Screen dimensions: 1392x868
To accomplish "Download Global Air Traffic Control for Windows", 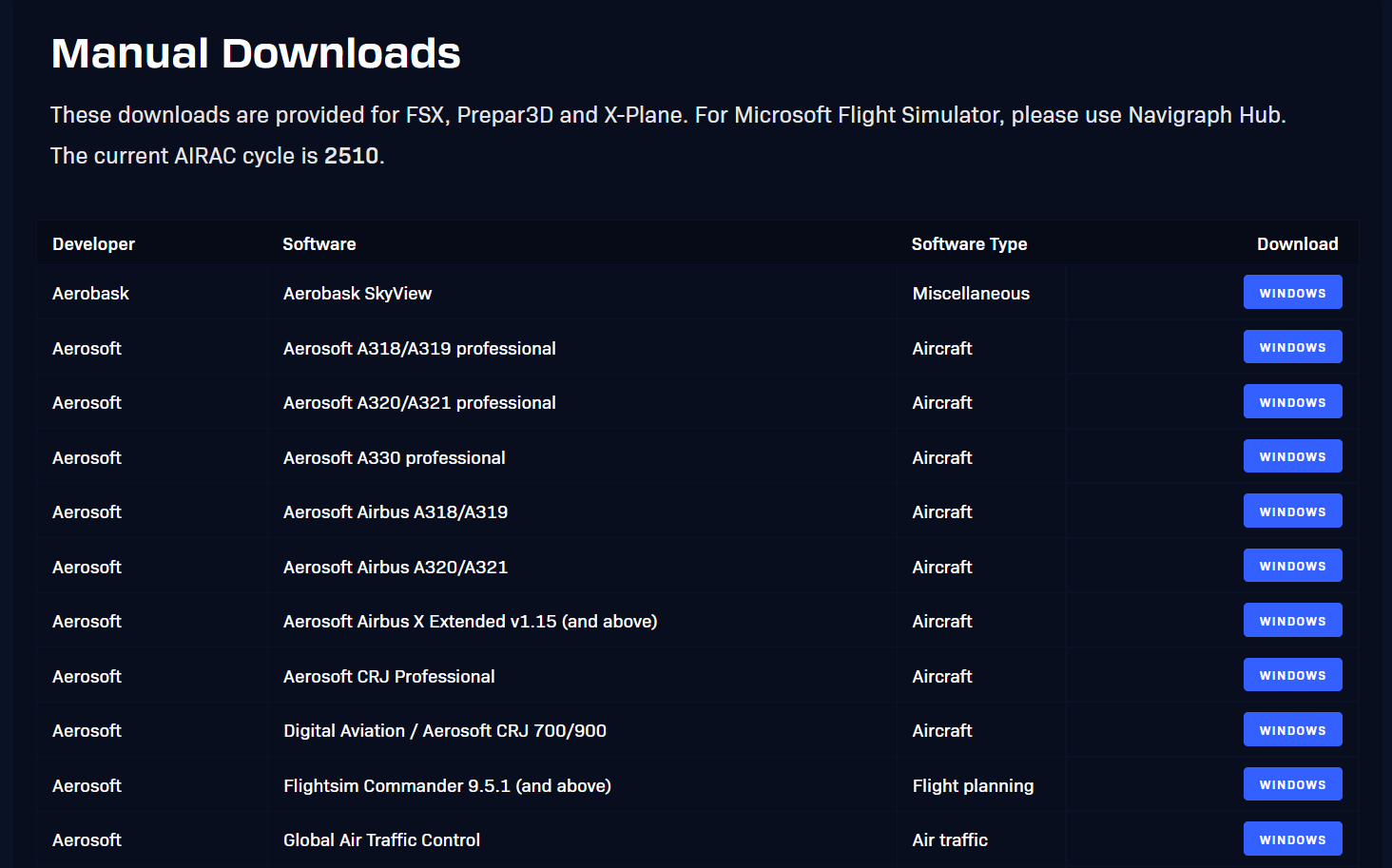I will (1292, 839).
